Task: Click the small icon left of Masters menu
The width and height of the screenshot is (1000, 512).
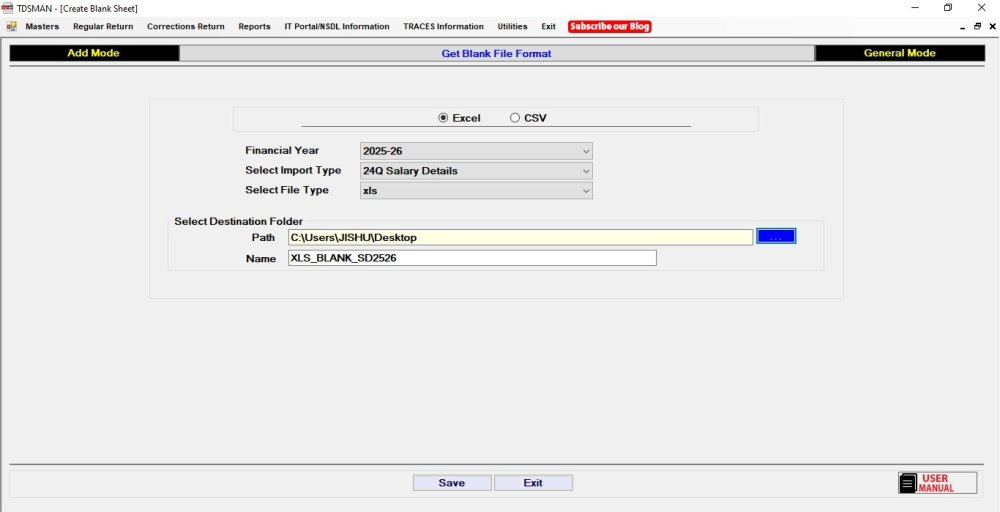Action: tap(11, 27)
